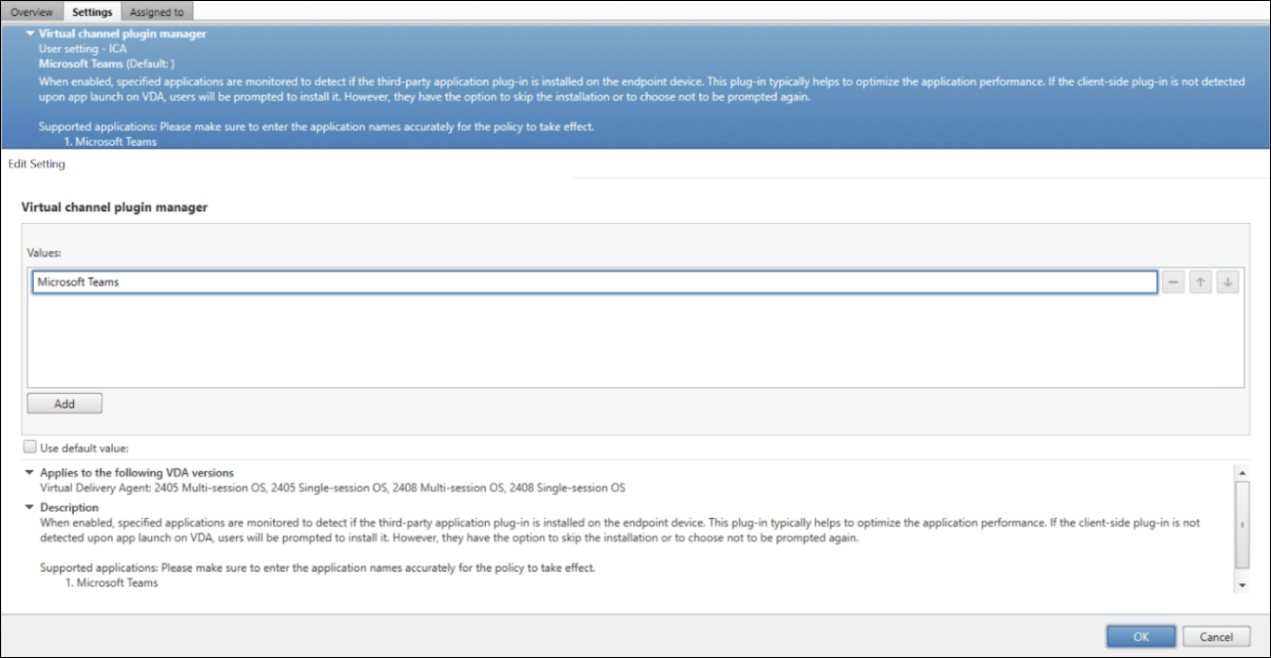
Task: Collapse Applies to the following VDA versions
Action: click(30, 473)
